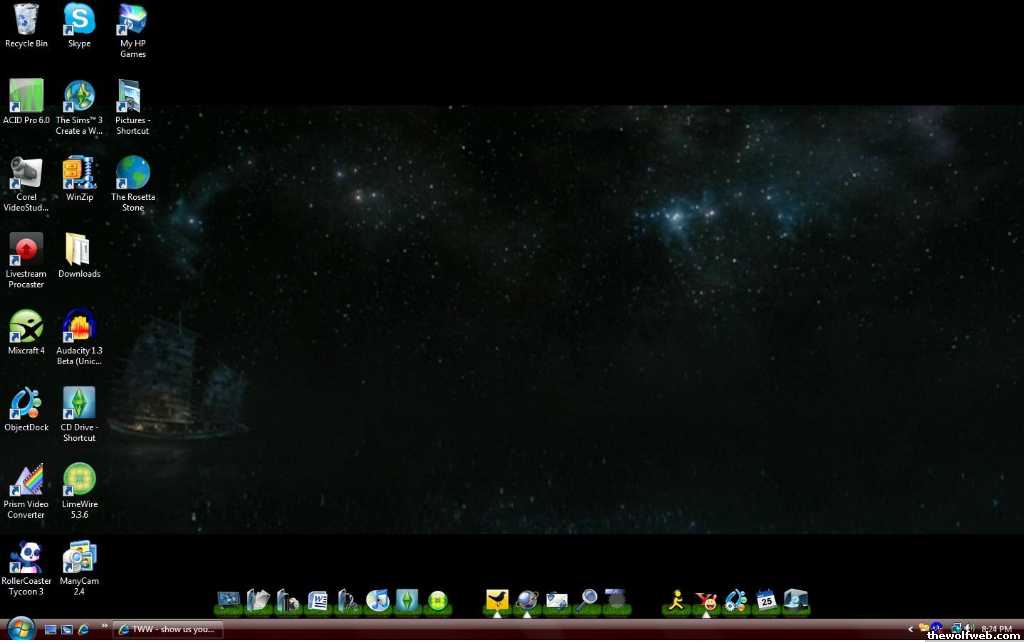1024x642 pixels.
Task: Click the ACID Pro 6.0 shortcut
Action: coord(26,97)
